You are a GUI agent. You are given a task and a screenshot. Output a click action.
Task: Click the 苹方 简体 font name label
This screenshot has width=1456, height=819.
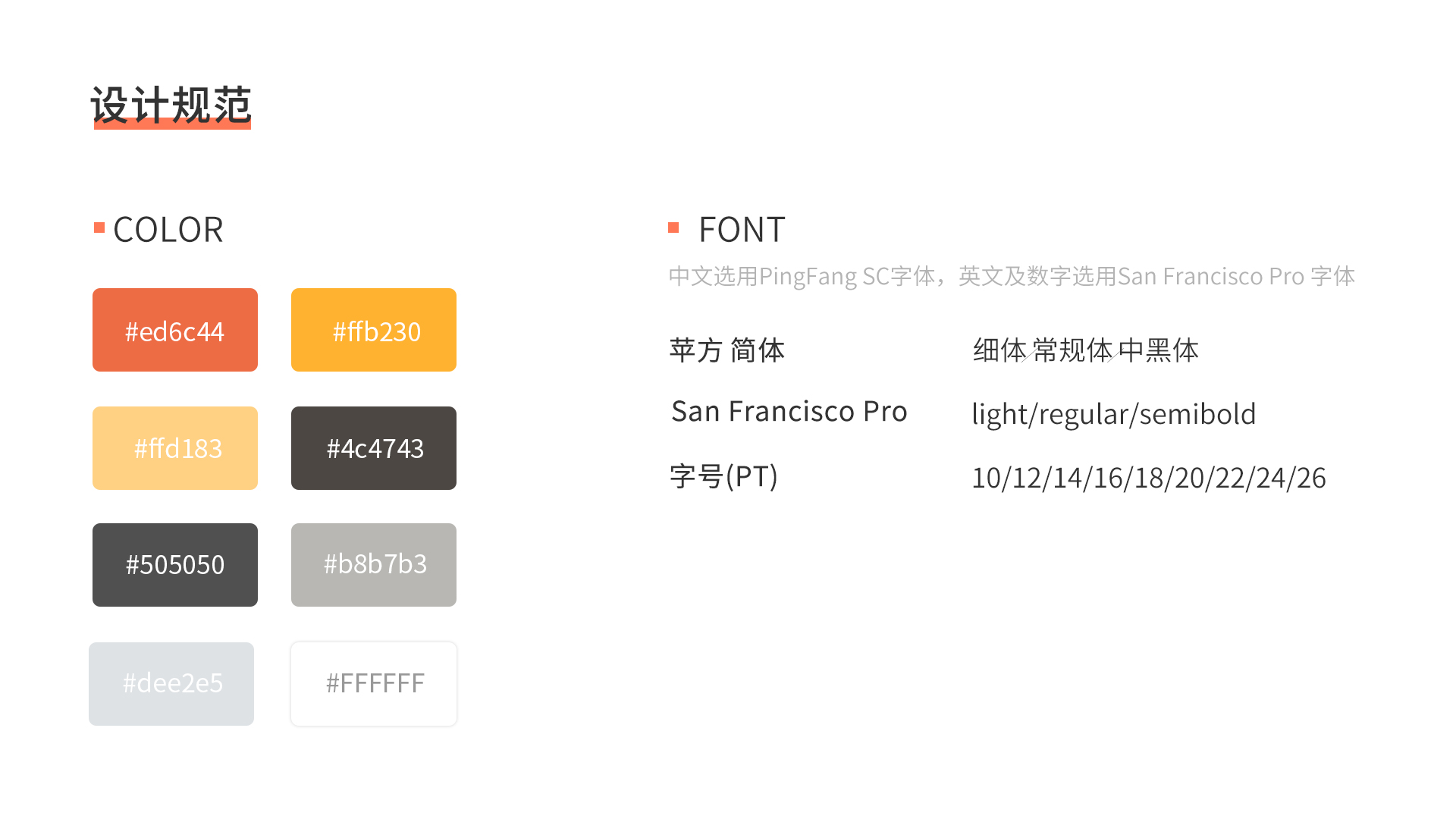point(727,350)
